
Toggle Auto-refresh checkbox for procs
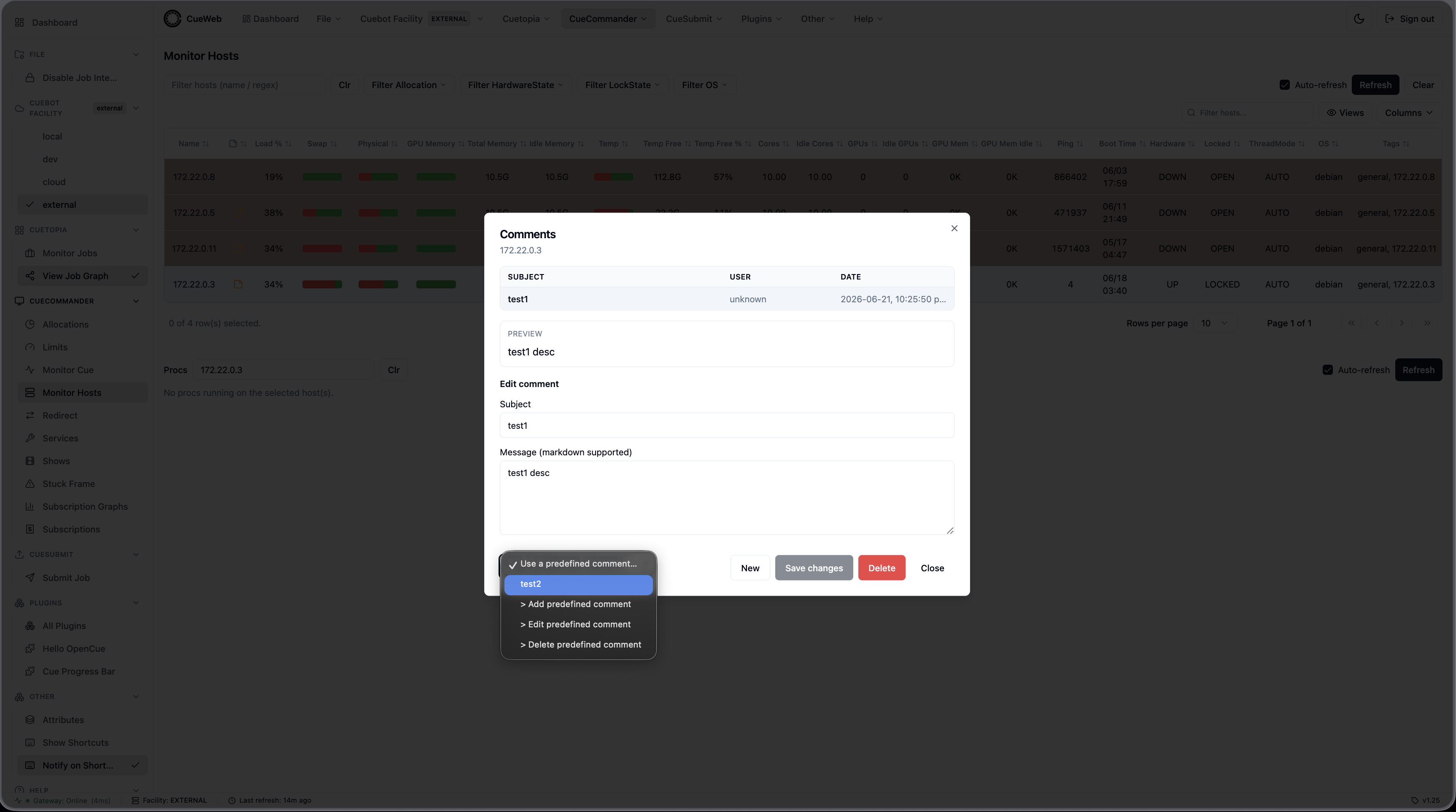pyautogui.click(x=1327, y=370)
